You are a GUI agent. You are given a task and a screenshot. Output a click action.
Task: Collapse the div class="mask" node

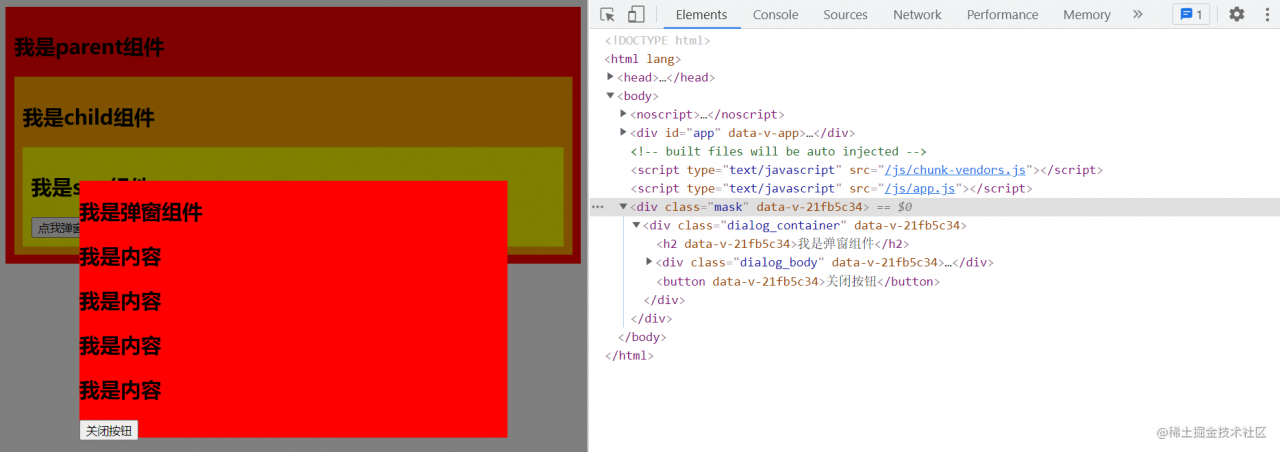tap(624, 207)
